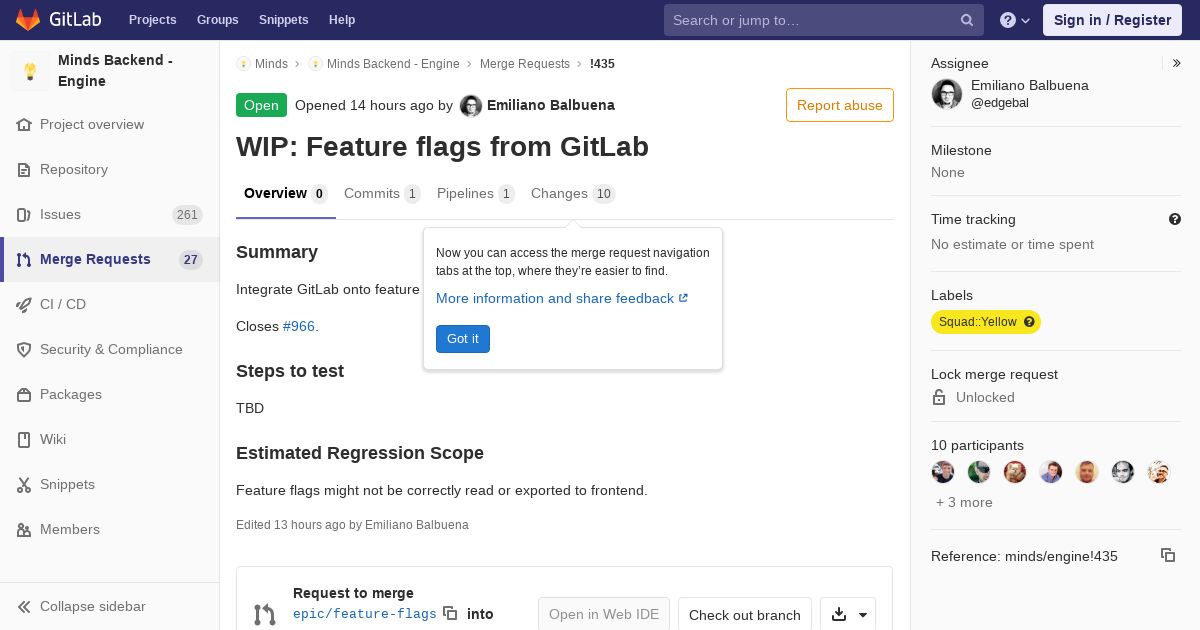
Task: Copy the merge request reference icon
Action: point(1167,555)
